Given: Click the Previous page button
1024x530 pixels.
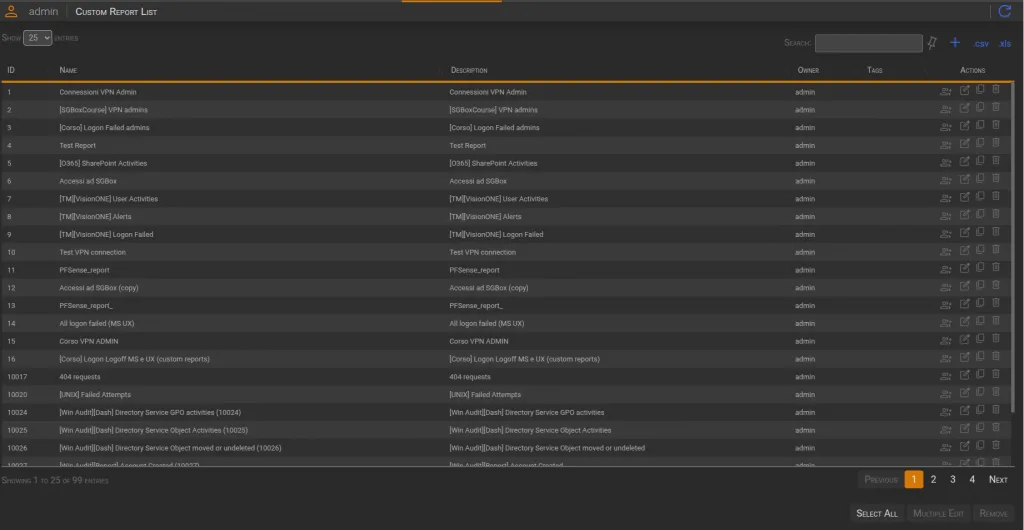Looking at the screenshot, I should 881,480.
